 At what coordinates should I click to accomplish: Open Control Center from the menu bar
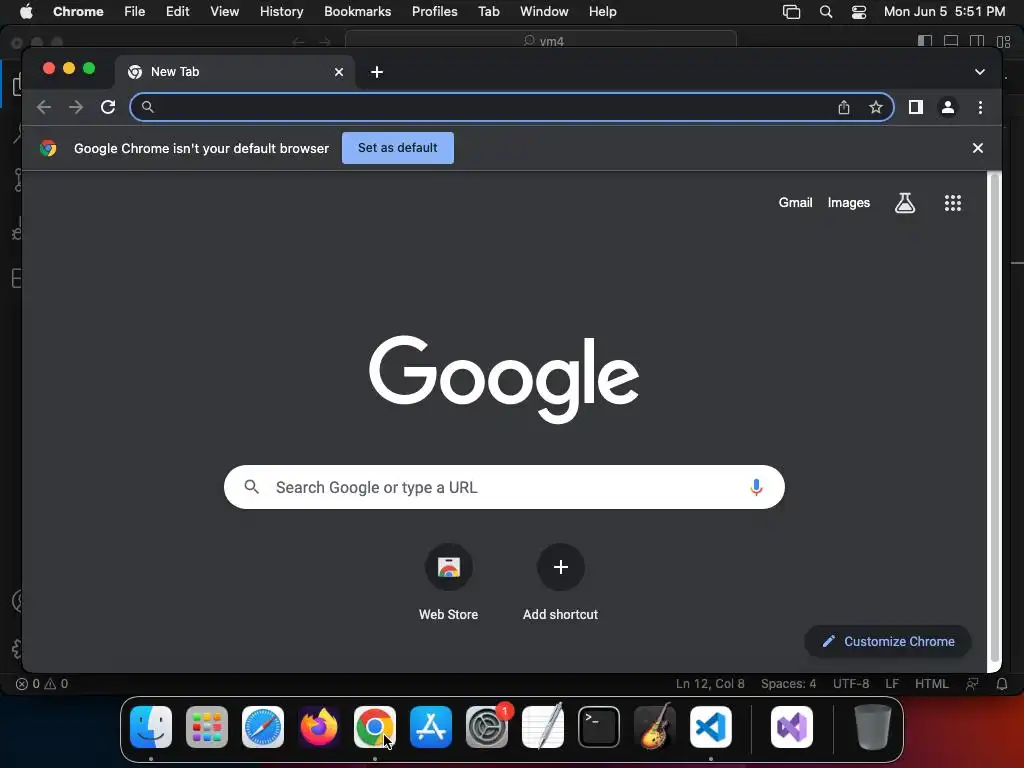(x=859, y=12)
